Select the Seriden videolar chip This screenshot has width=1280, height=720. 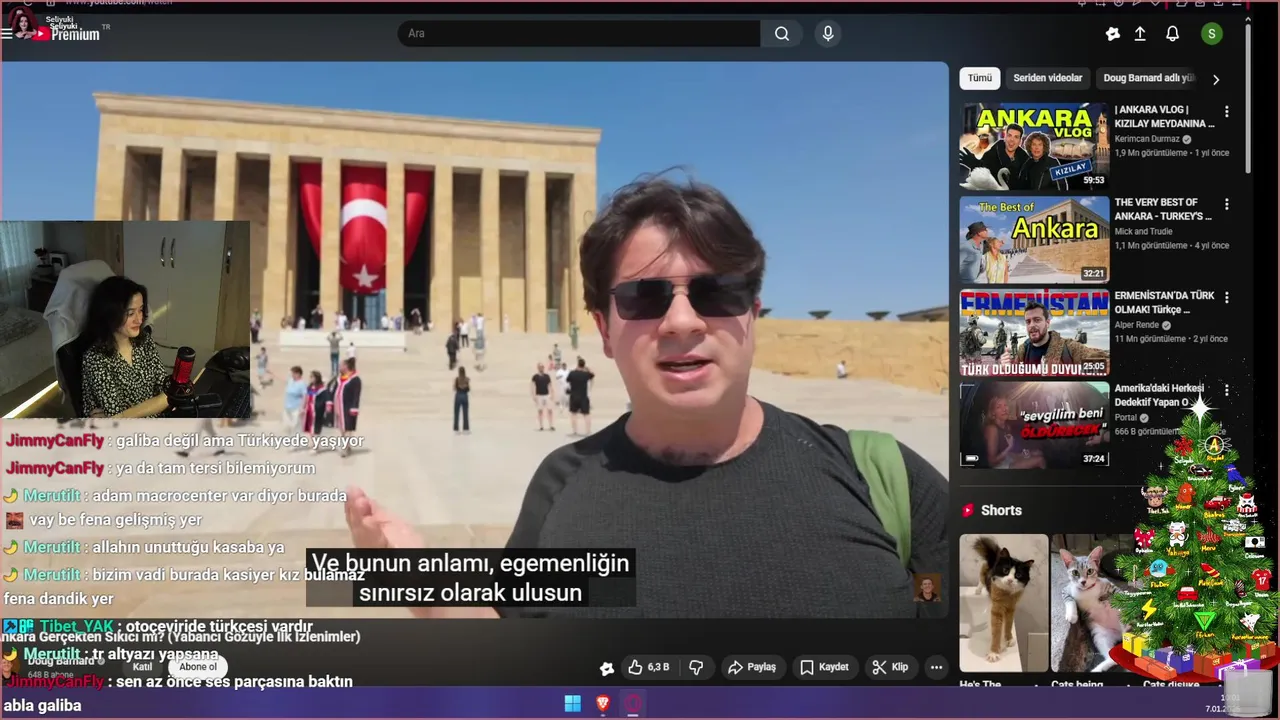point(1047,78)
